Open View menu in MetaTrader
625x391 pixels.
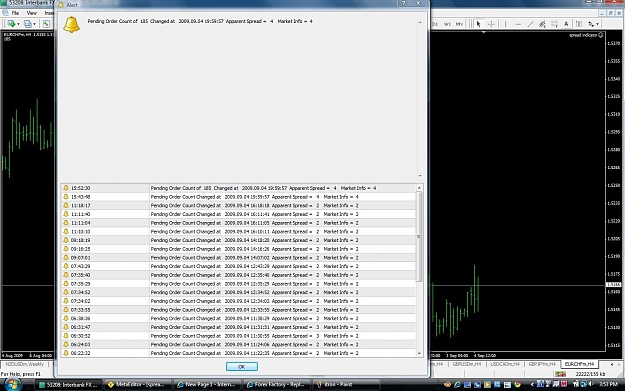coord(31,13)
